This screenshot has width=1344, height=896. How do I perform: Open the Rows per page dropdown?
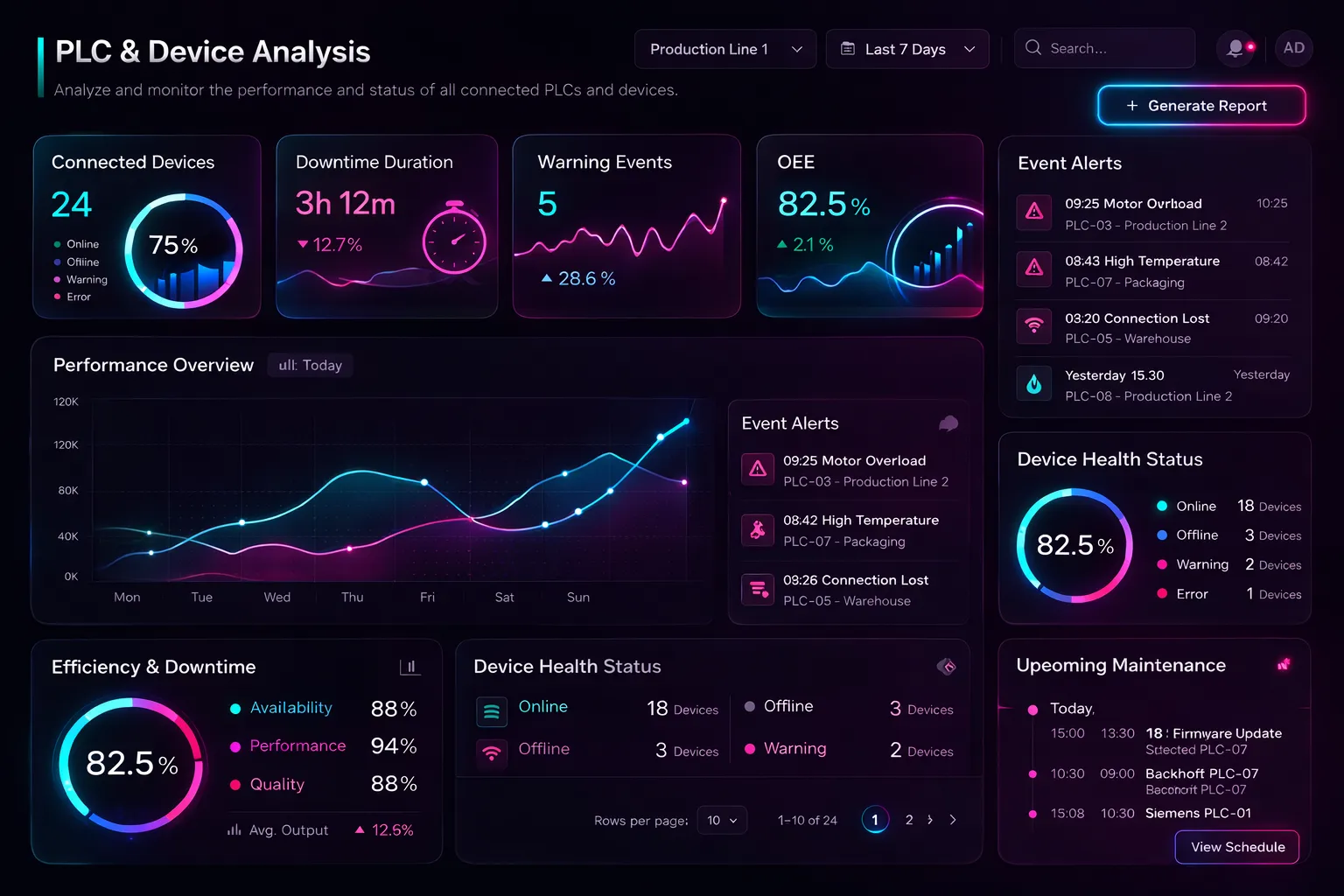pos(722,820)
